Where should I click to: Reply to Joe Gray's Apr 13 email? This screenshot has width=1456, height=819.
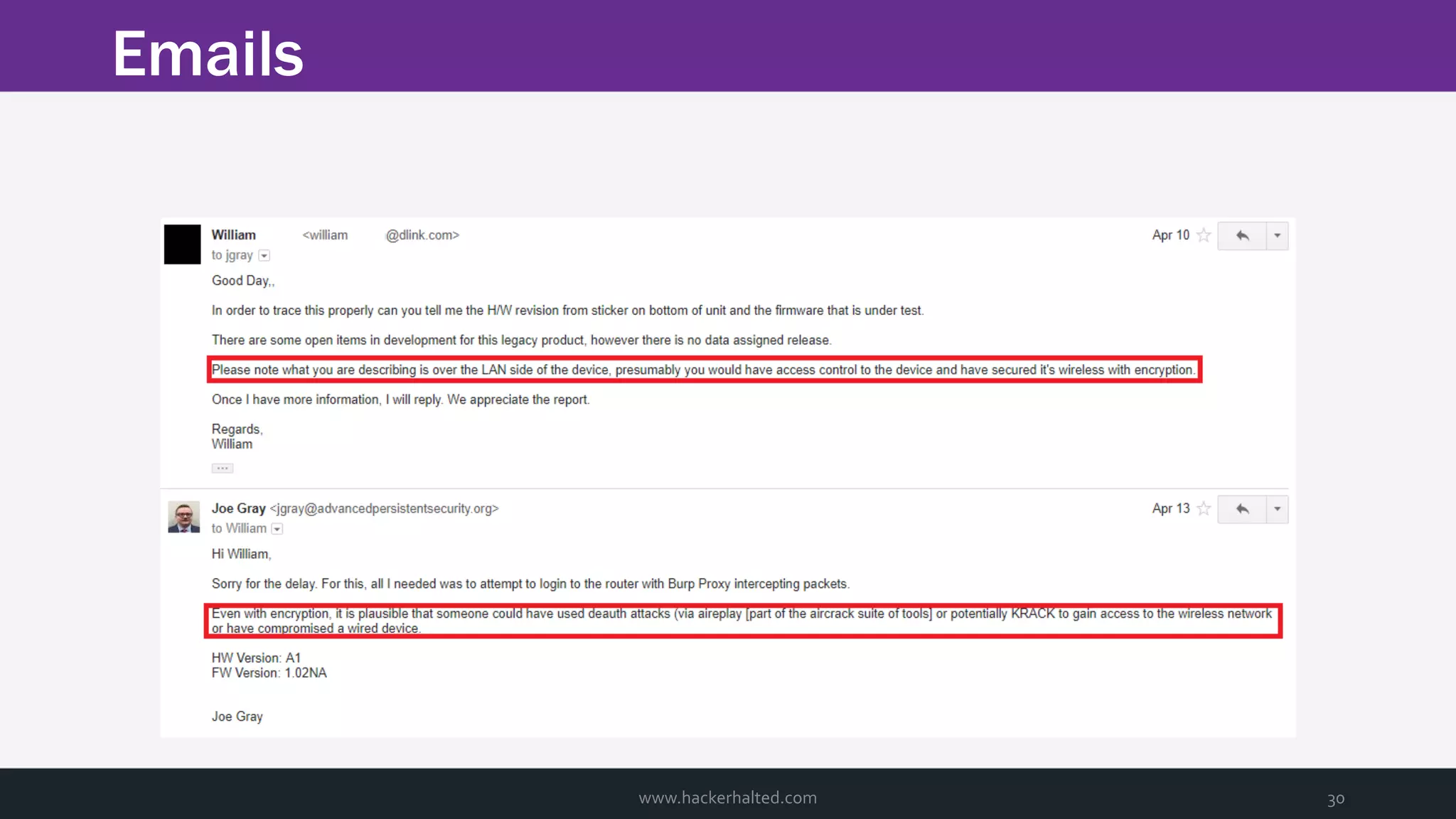(x=1242, y=509)
